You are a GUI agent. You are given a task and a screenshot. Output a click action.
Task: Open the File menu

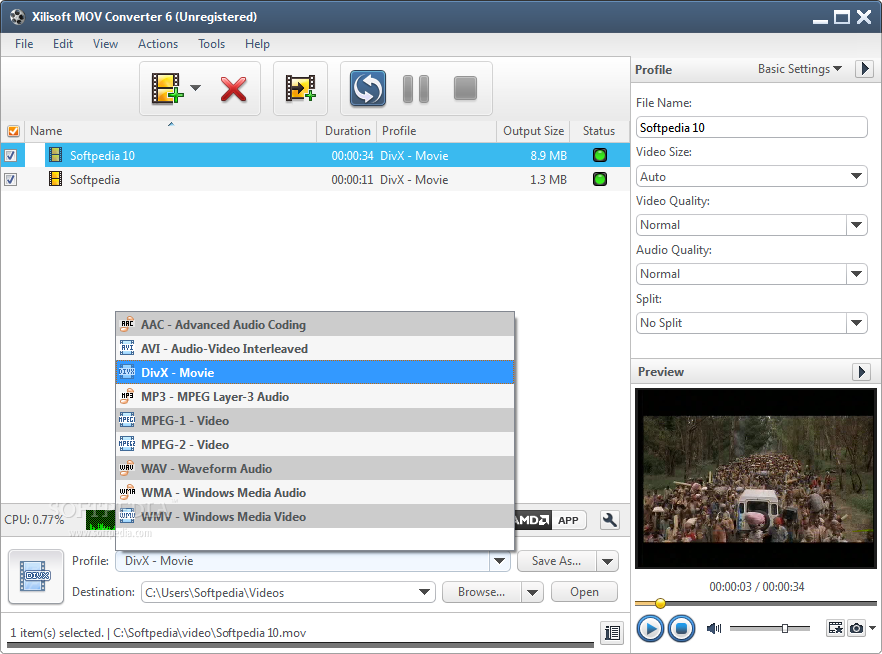pos(24,44)
